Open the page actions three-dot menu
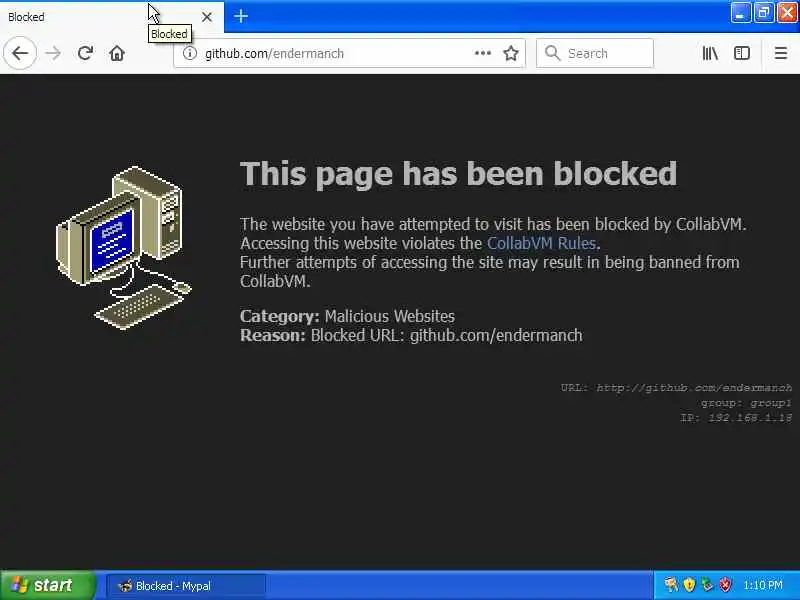This screenshot has height=600, width=800. coord(483,53)
